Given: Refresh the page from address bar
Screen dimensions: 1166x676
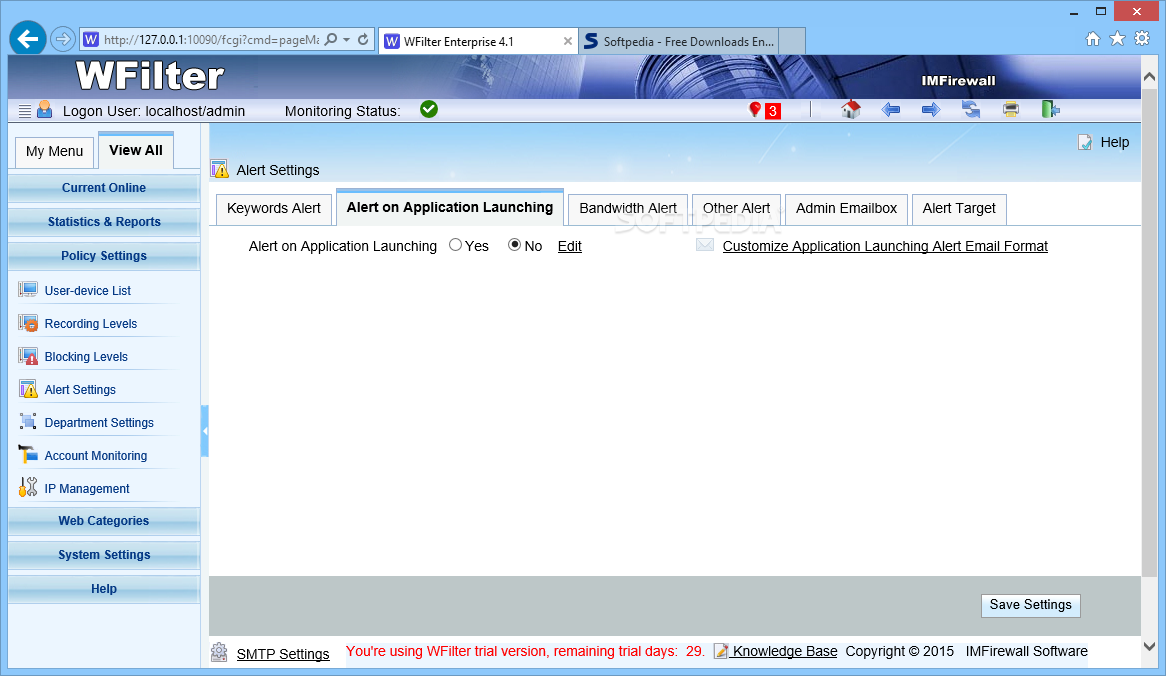Looking at the screenshot, I should [x=363, y=39].
